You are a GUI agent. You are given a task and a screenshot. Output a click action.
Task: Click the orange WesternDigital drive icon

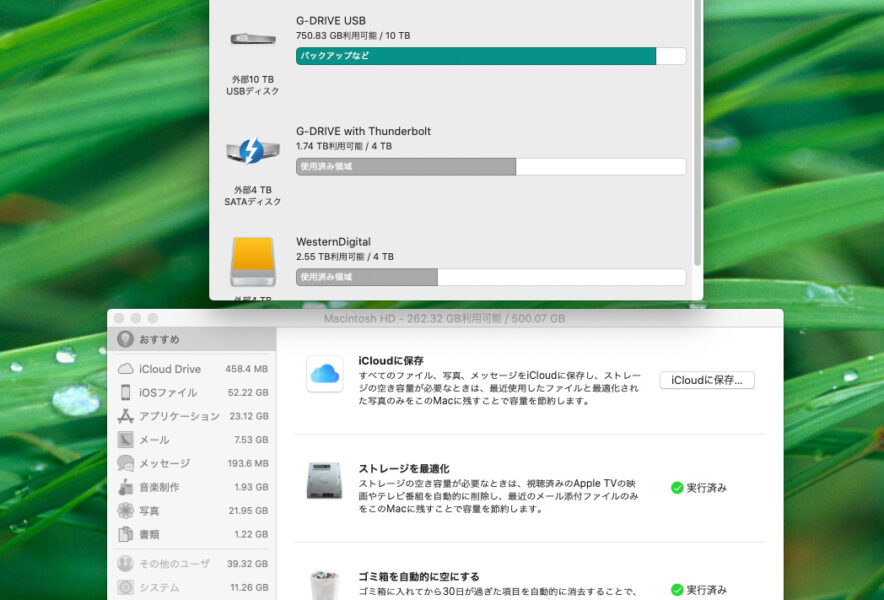[253, 262]
